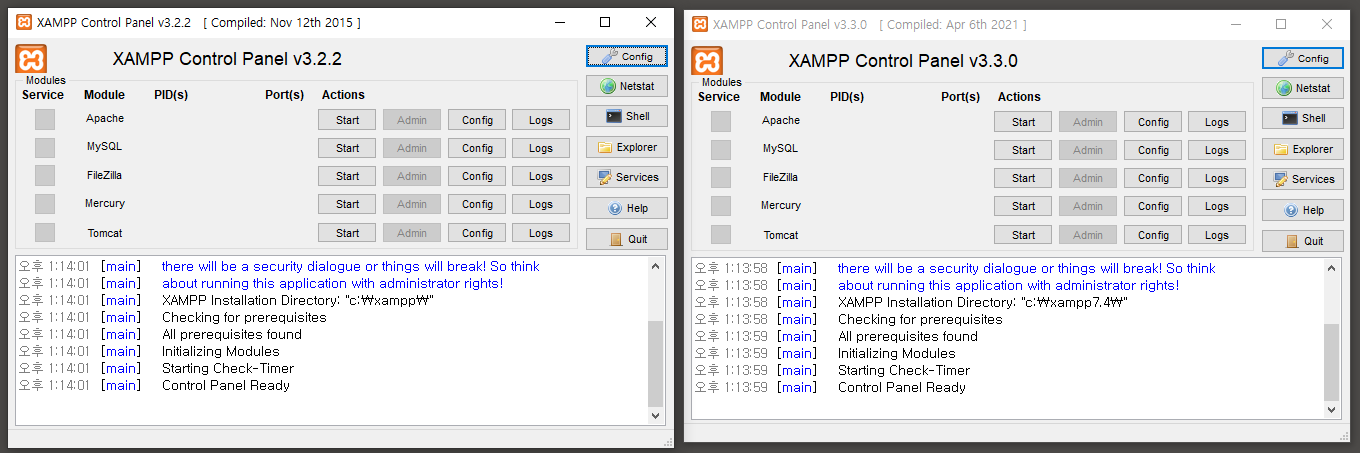
Task: Open Apache Config in v3.3.0 window
Action: [x=1153, y=122]
